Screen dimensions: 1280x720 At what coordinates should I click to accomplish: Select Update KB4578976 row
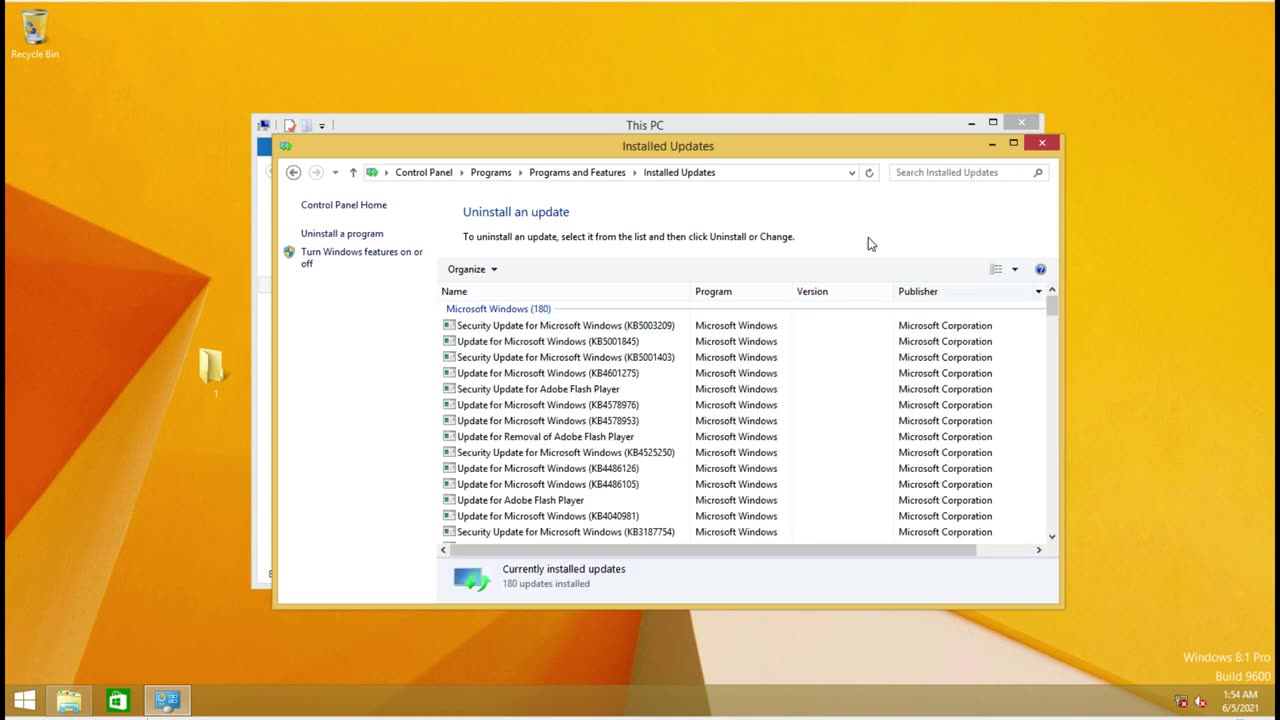click(x=741, y=405)
